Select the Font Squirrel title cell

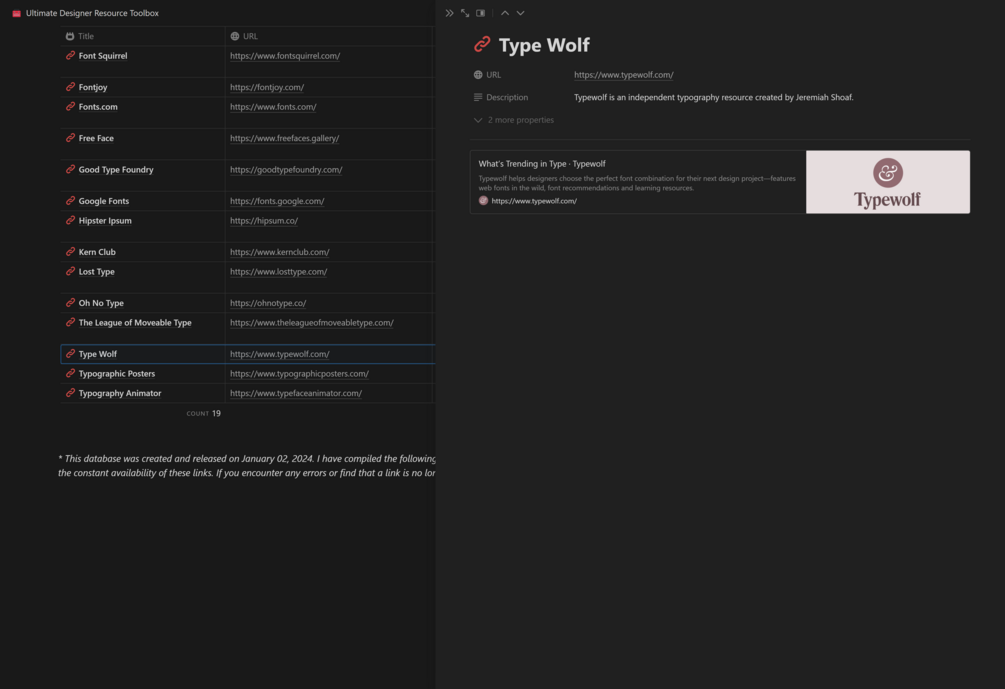click(142, 62)
